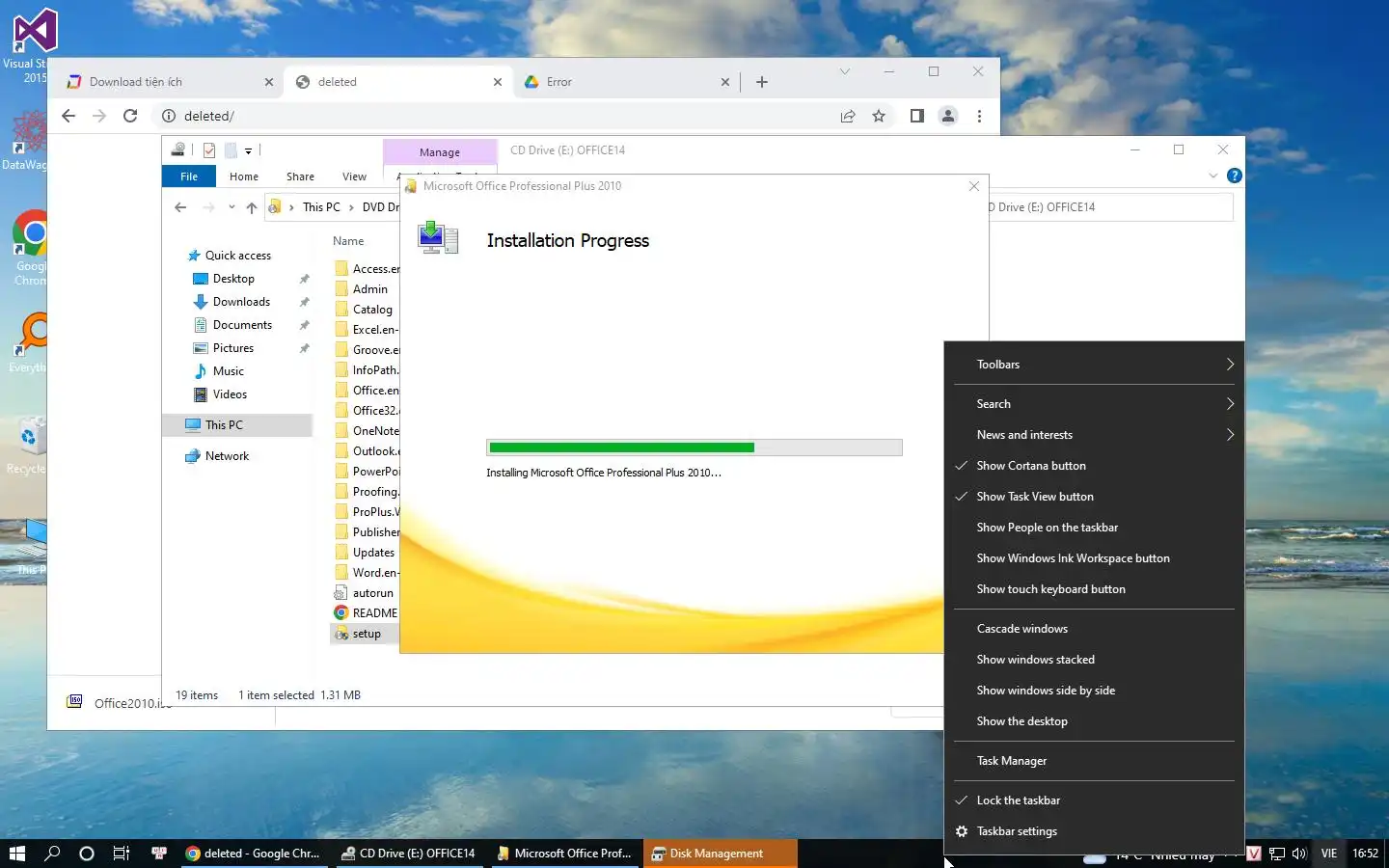The image size is (1389, 868).
Task: Close the Google Drive Error tab
Action: tap(725, 82)
